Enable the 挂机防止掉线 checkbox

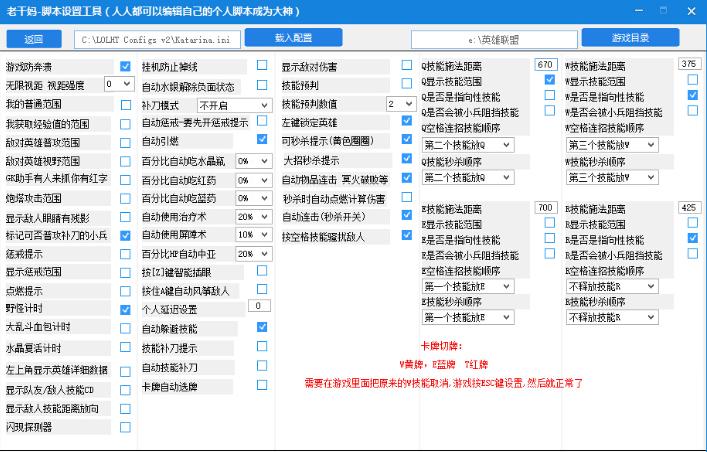click(262, 66)
